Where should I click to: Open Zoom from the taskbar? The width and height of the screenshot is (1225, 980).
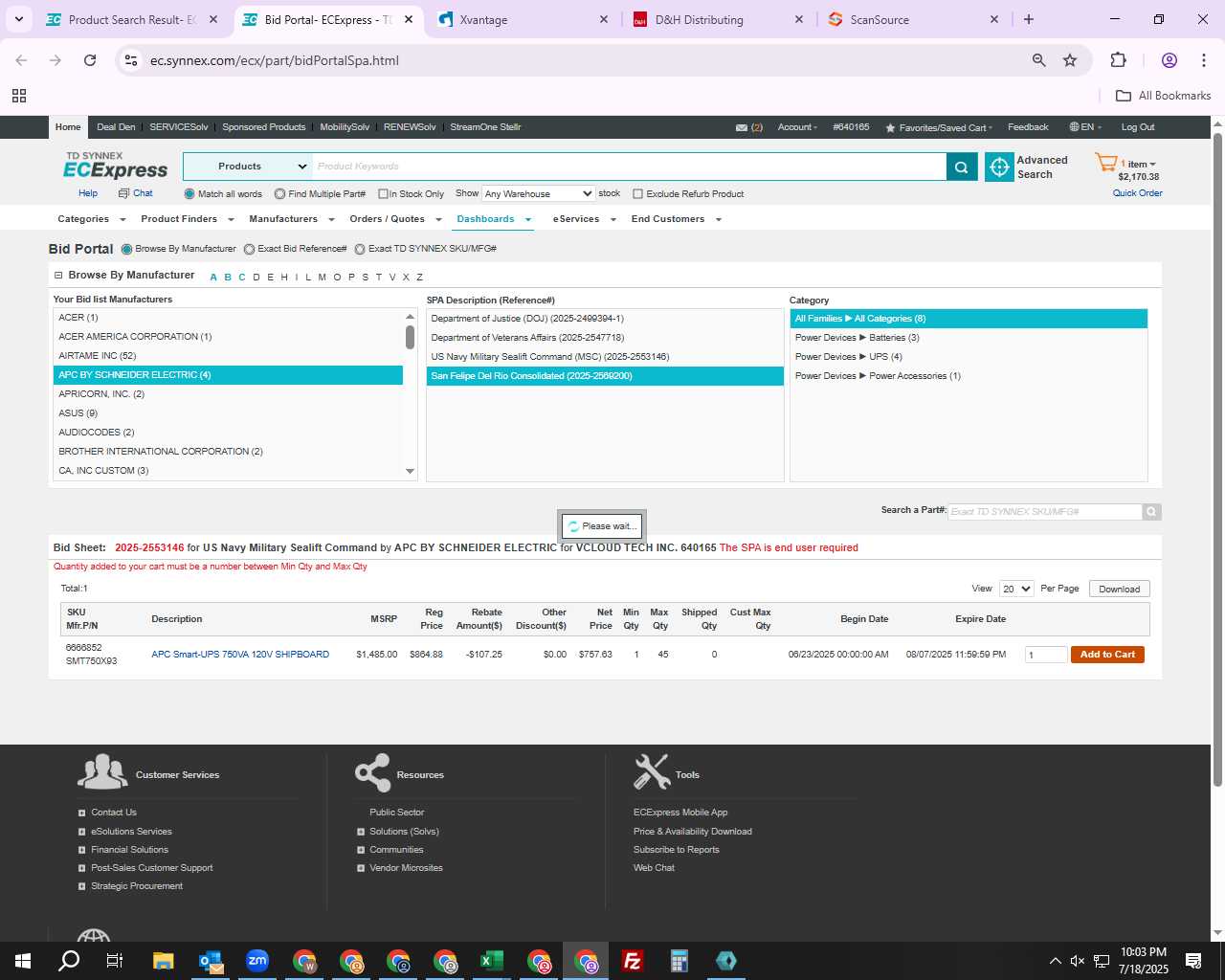[x=257, y=961]
